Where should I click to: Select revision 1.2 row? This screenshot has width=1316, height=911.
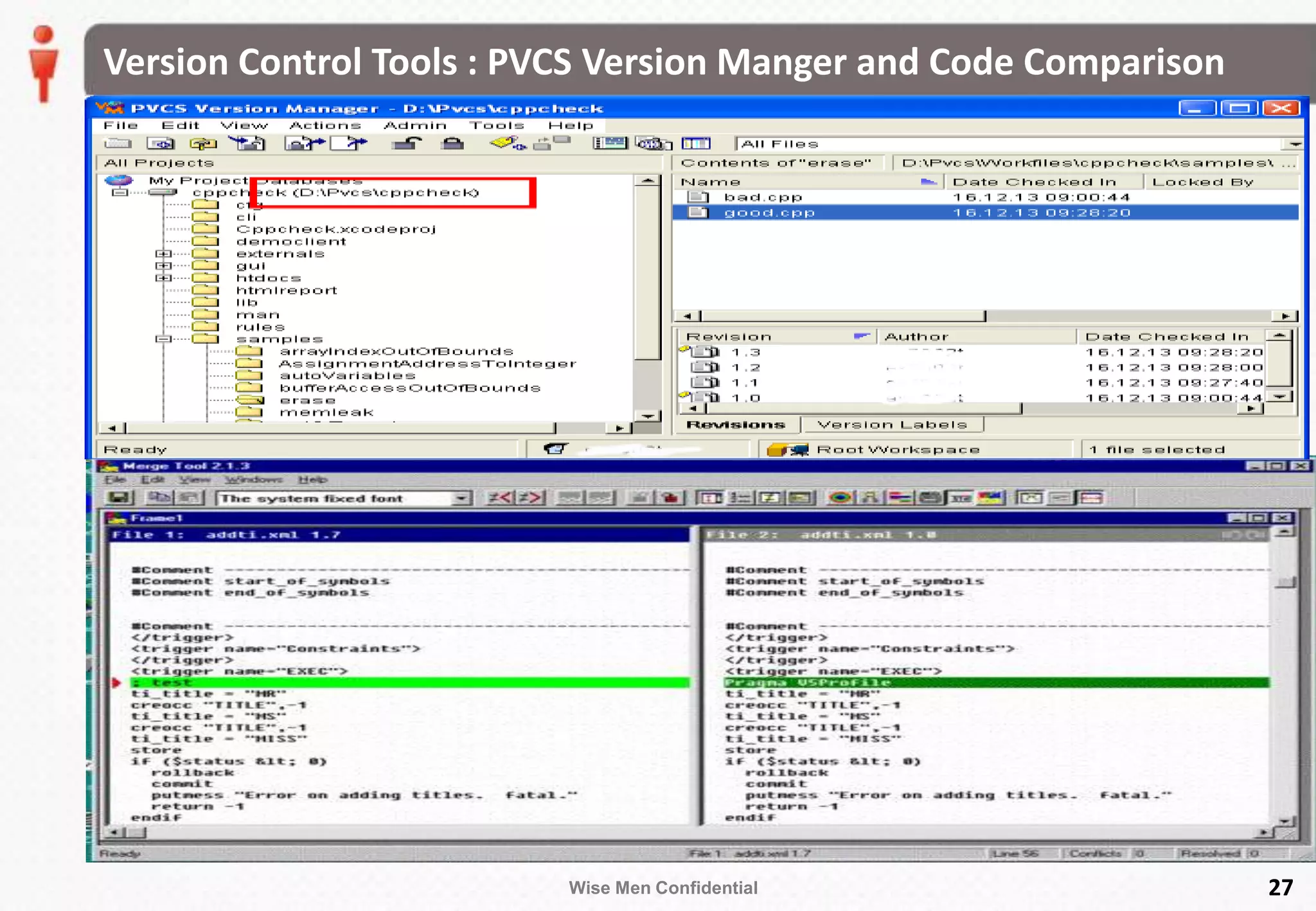tap(972, 367)
